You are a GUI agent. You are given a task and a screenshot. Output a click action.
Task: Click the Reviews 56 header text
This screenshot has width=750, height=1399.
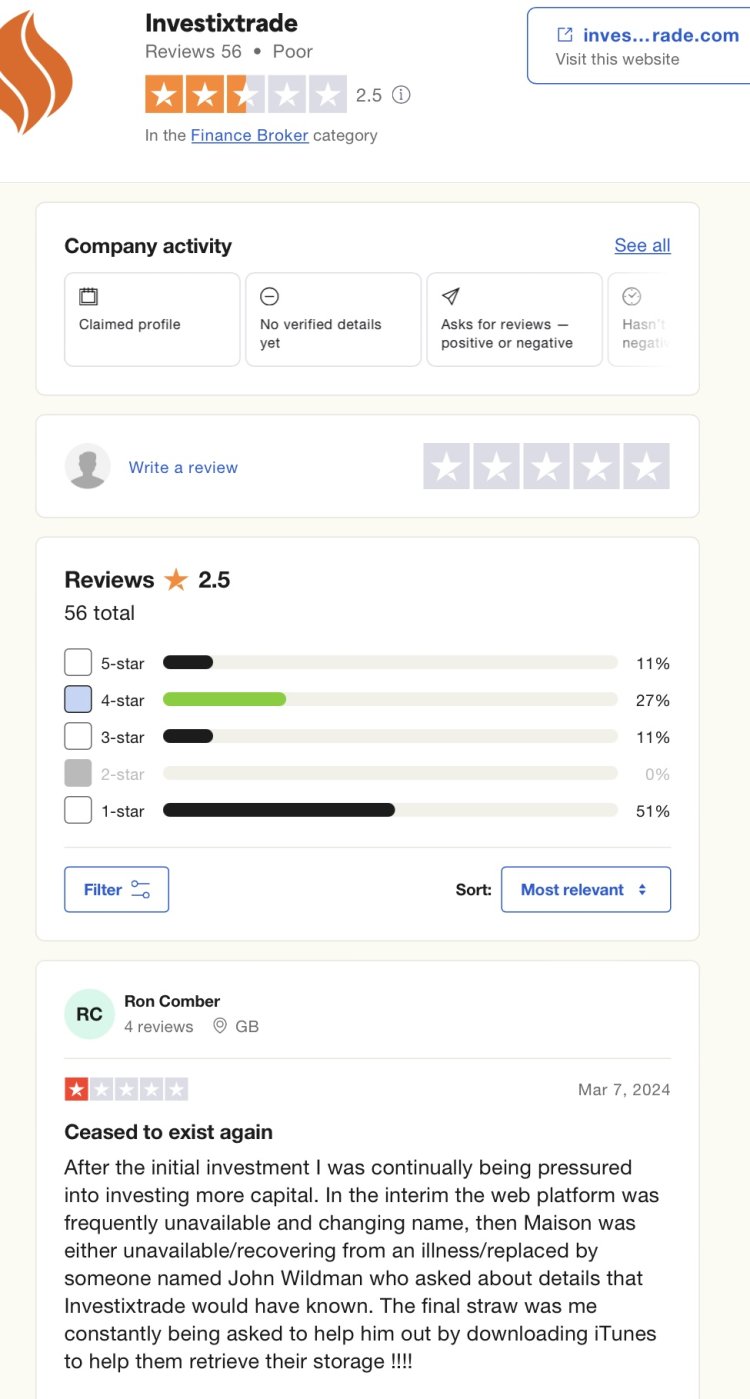[193, 51]
